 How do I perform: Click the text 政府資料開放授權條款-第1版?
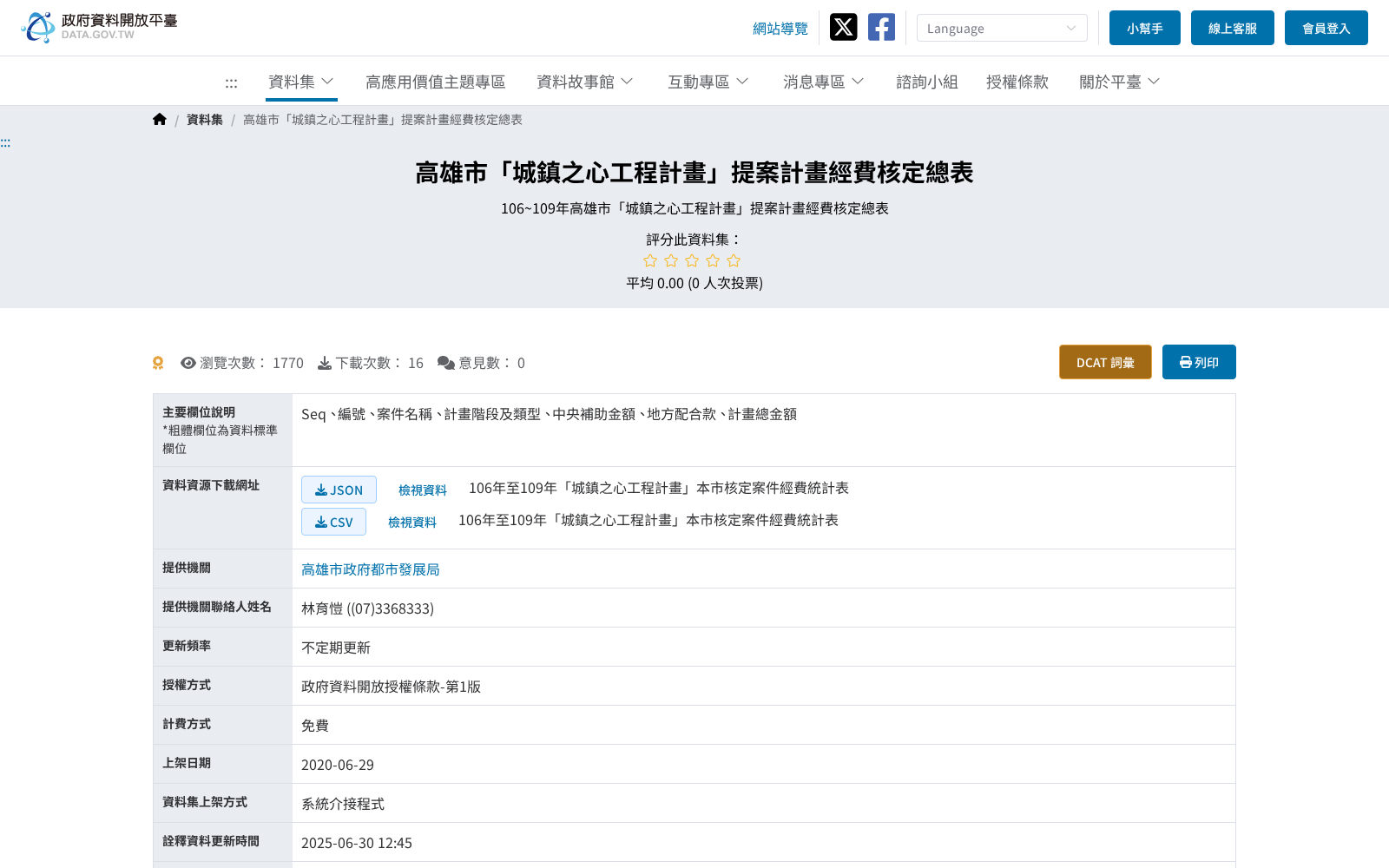pyautogui.click(x=391, y=687)
